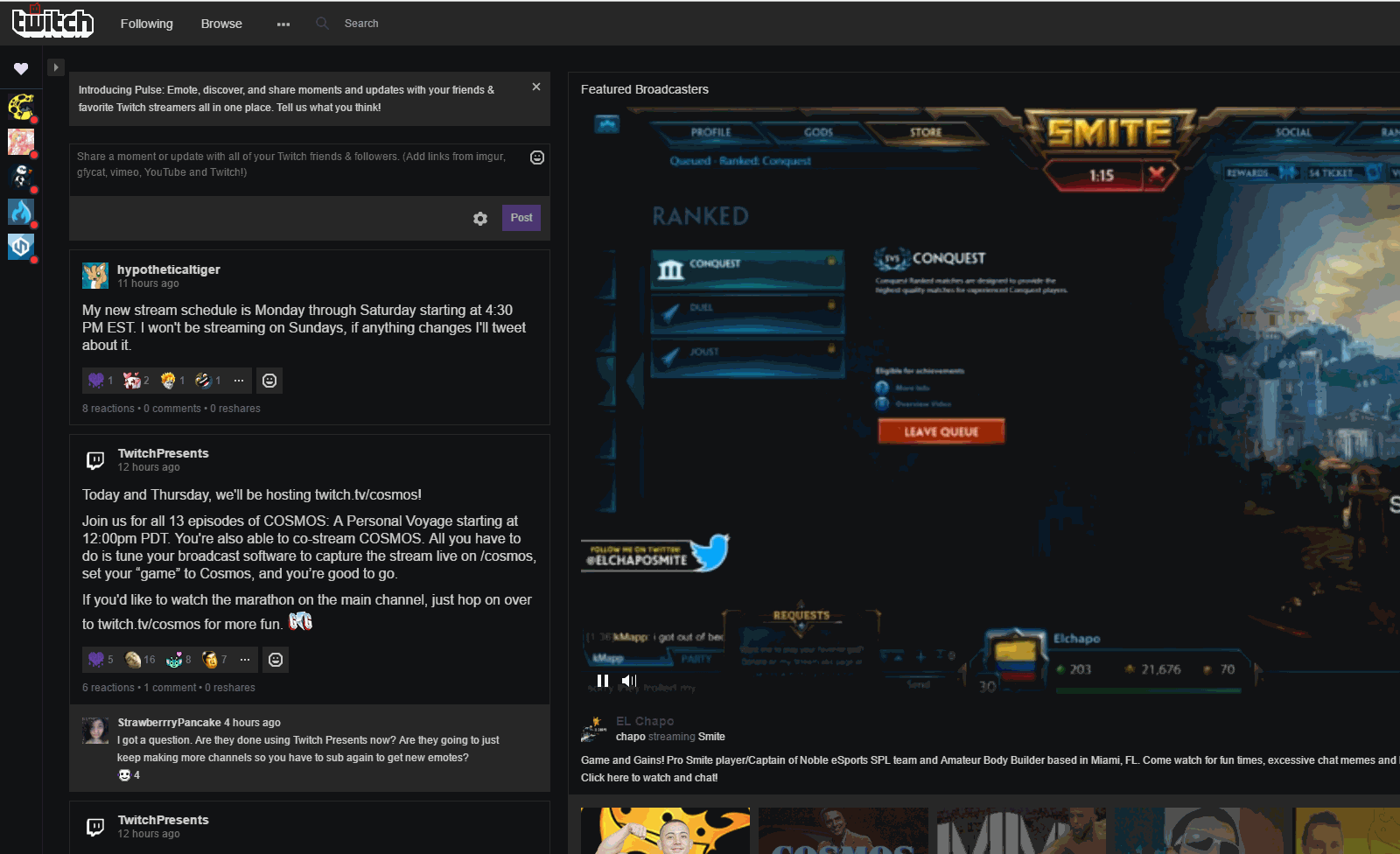Open the yellow cheetah channel avatar in sidebar
1400x854 pixels.
point(21,107)
